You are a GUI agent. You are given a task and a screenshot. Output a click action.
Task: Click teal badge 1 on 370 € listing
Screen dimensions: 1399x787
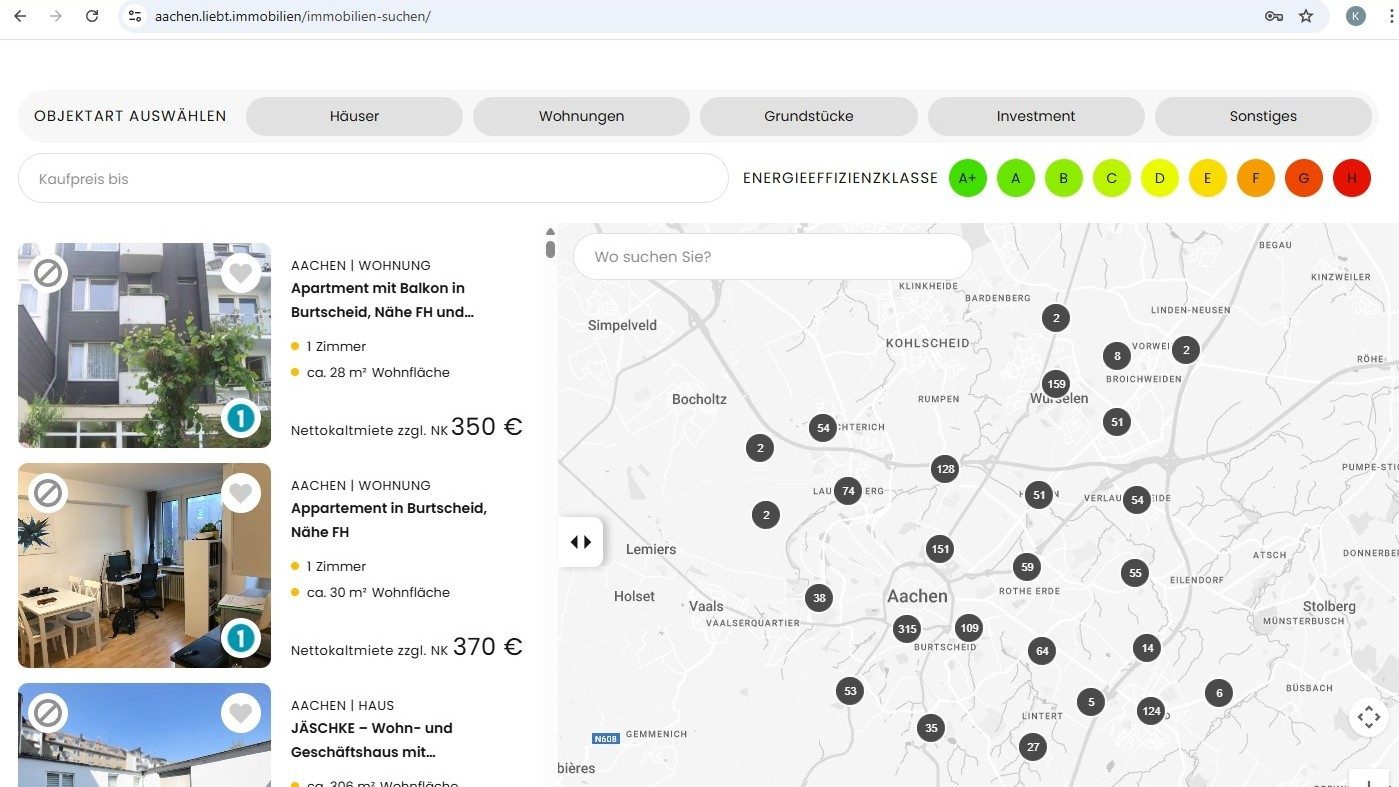pos(241,638)
